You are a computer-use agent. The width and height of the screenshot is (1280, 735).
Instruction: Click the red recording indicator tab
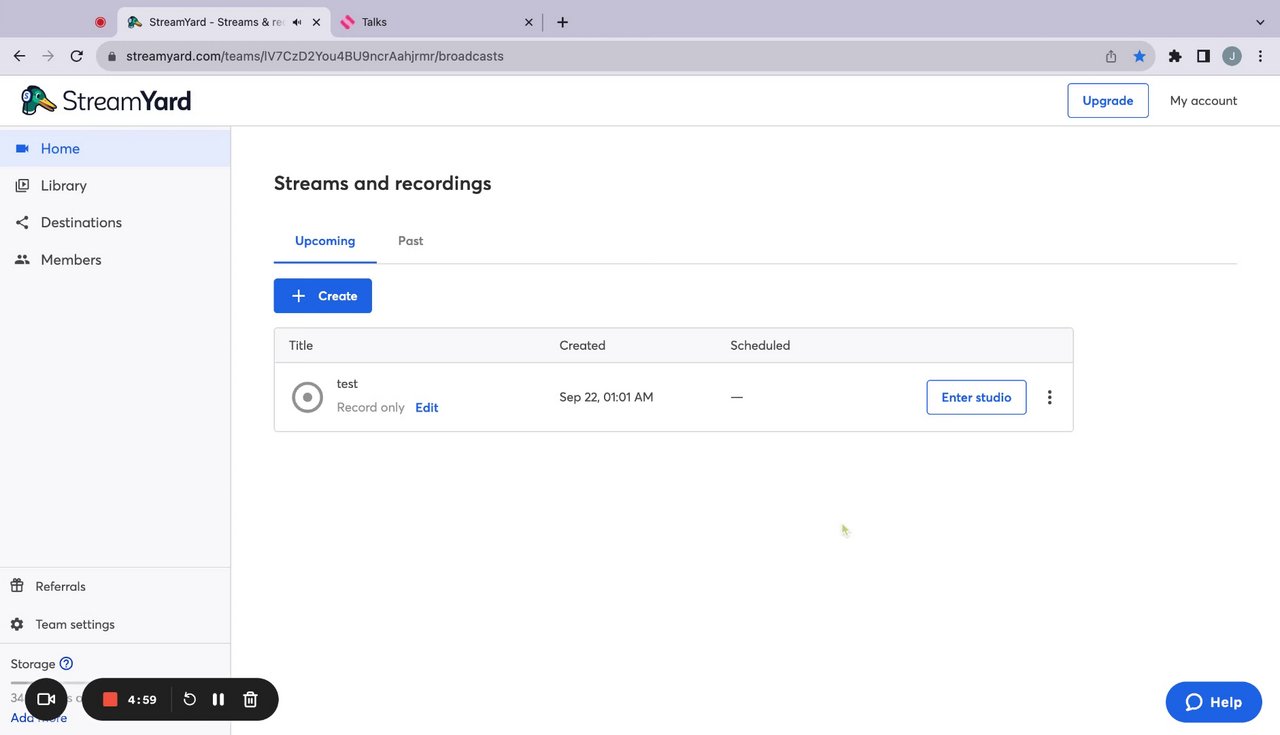(100, 22)
